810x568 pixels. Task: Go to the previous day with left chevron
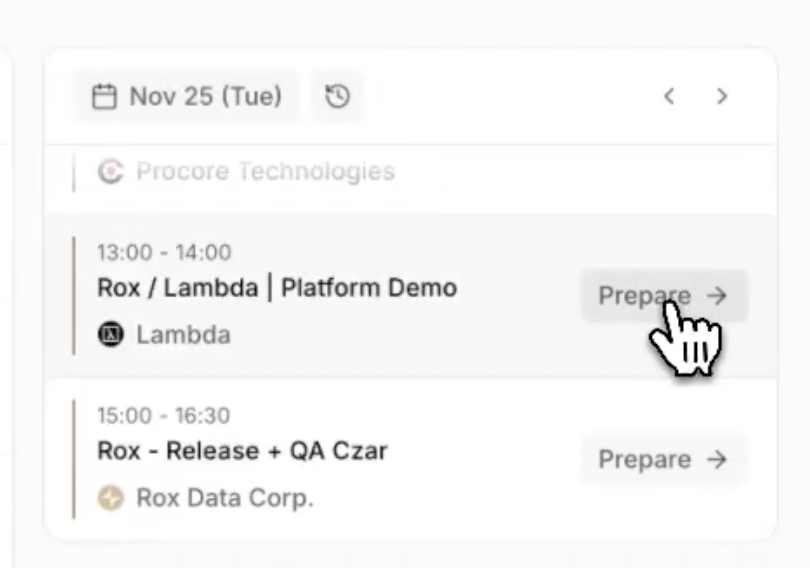pyautogui.click(x=670, y=96)
